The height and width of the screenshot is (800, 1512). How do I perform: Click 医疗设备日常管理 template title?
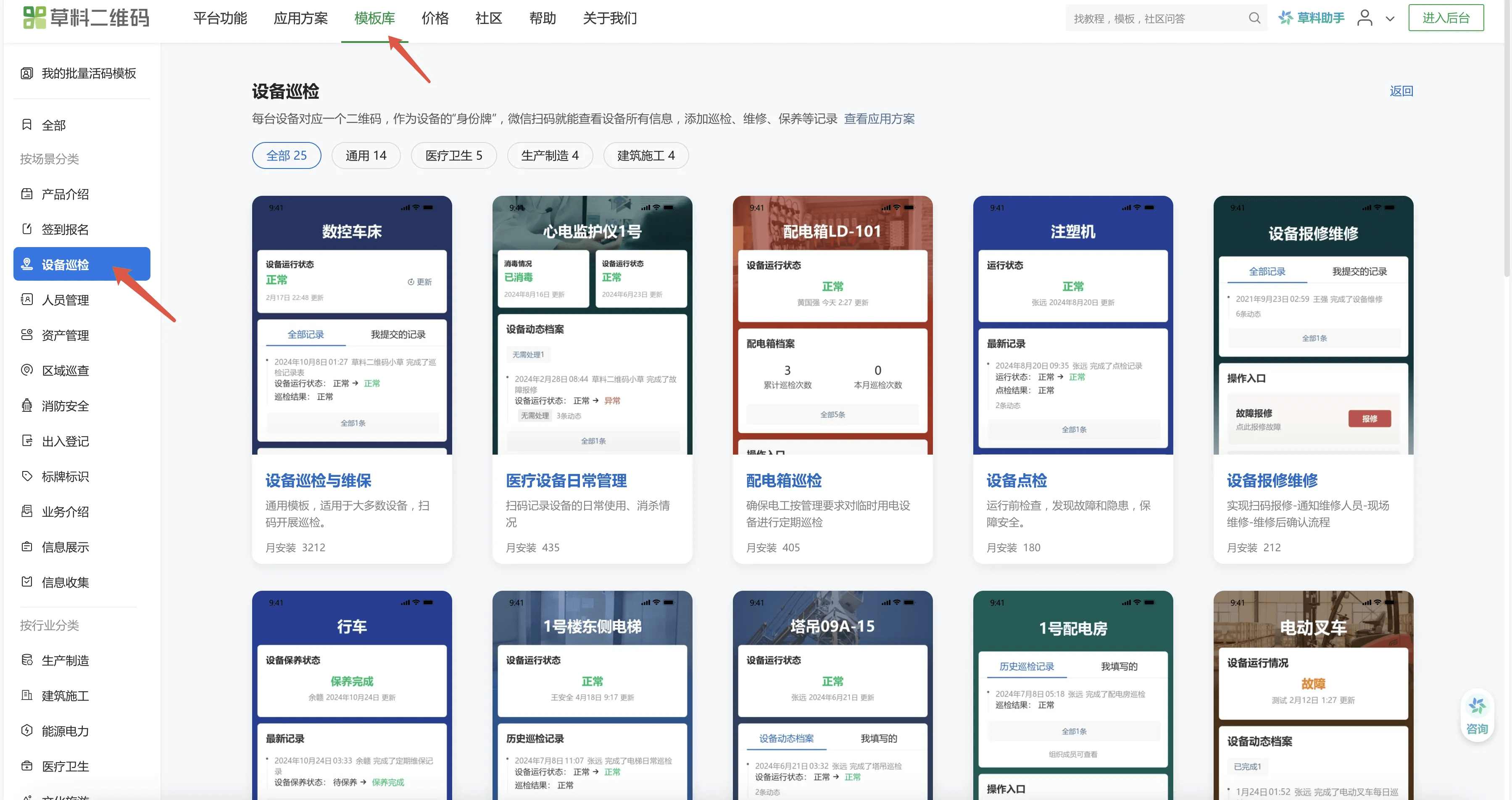click(x=566, y=481)
